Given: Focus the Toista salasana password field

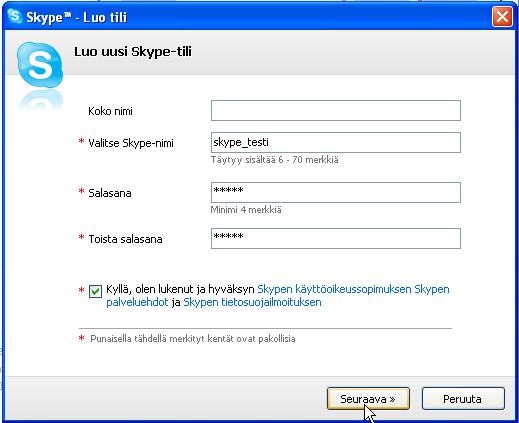Looking at the screenshot, I should (336, 238).
